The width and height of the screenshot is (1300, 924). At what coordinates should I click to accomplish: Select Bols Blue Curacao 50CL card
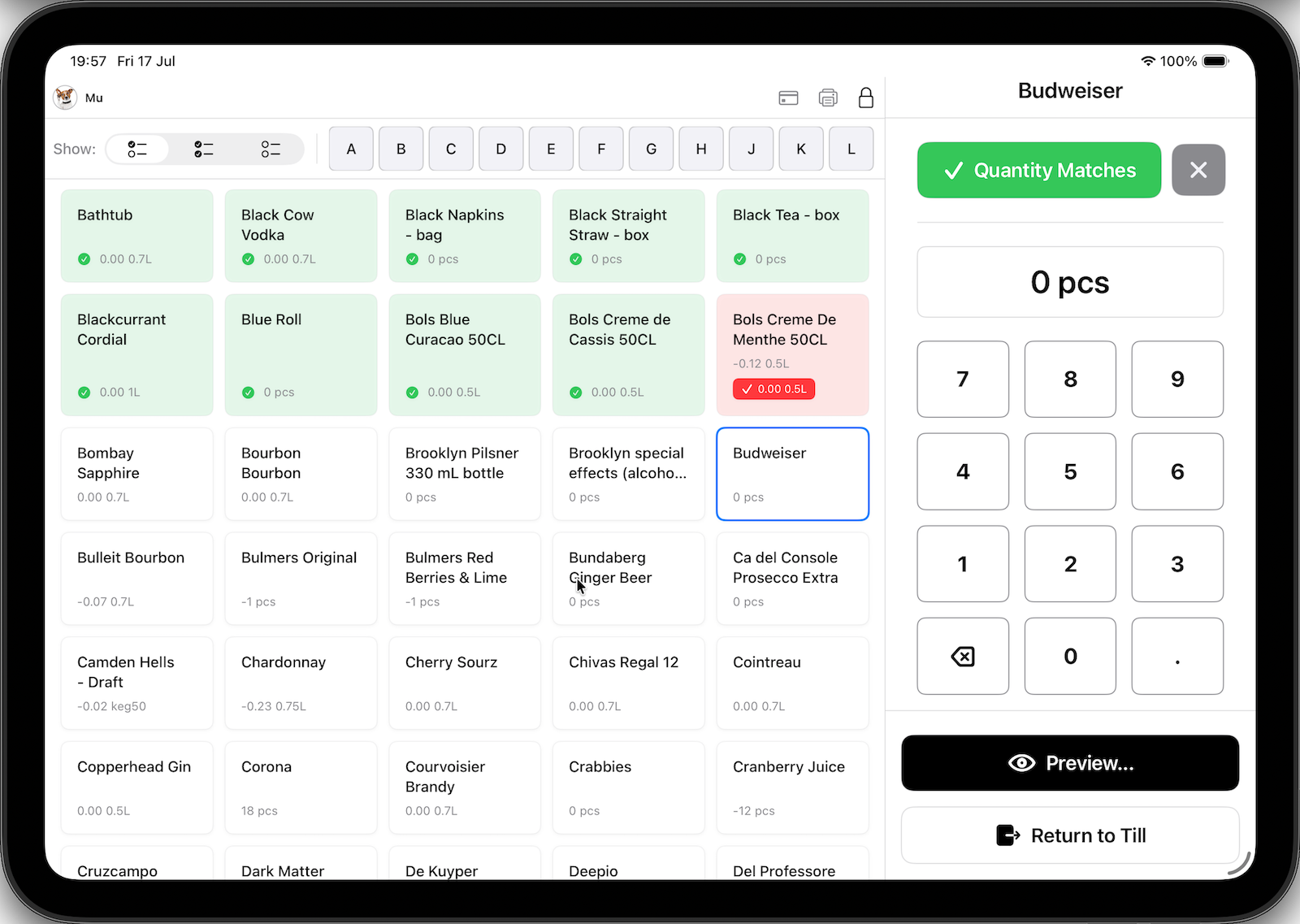tap(465, 354)
